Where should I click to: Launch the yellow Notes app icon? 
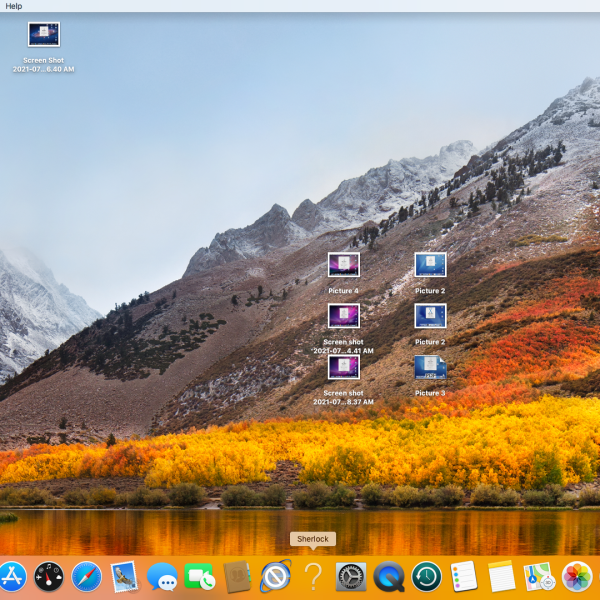tap(501, 576)
